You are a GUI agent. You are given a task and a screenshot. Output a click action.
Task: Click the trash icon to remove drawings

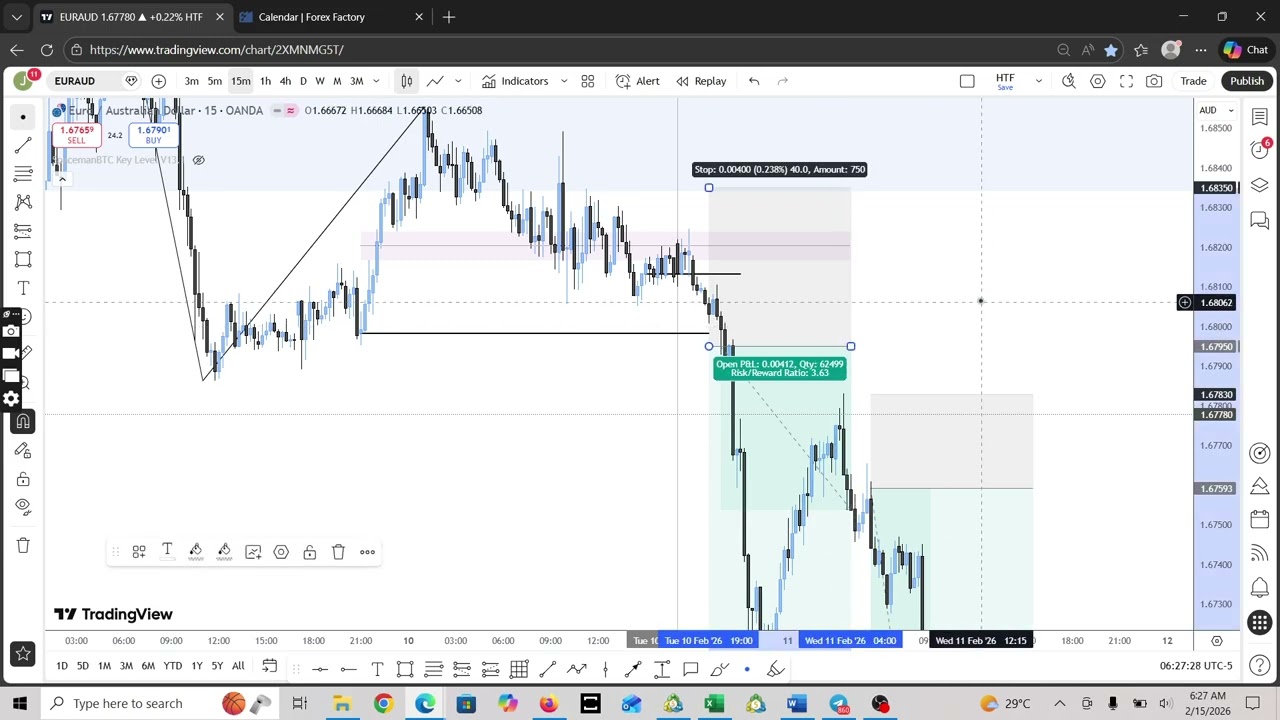22,545
